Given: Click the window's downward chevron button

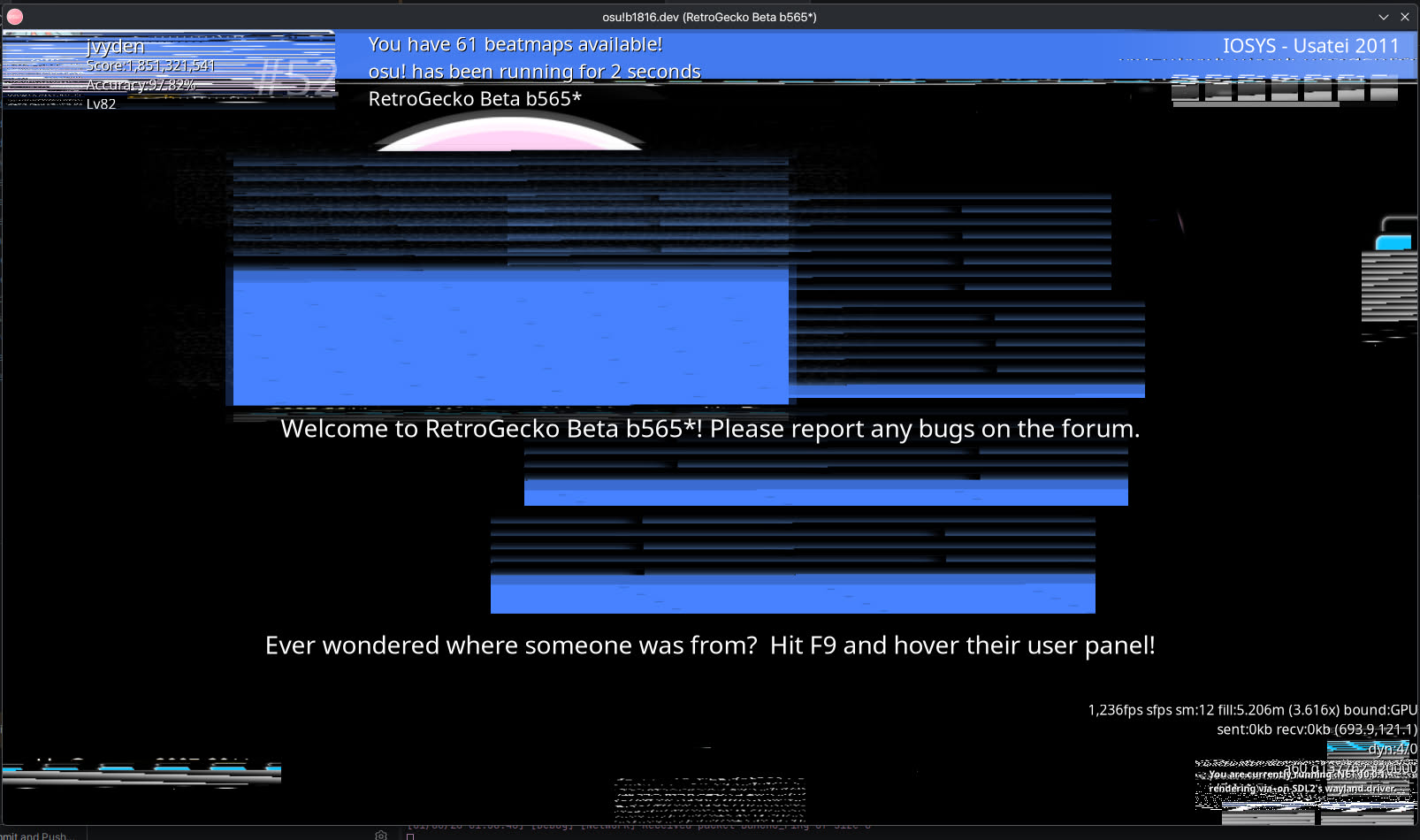Looking at the screenshot, I should pyautogui.click(x=1383, y=17).
